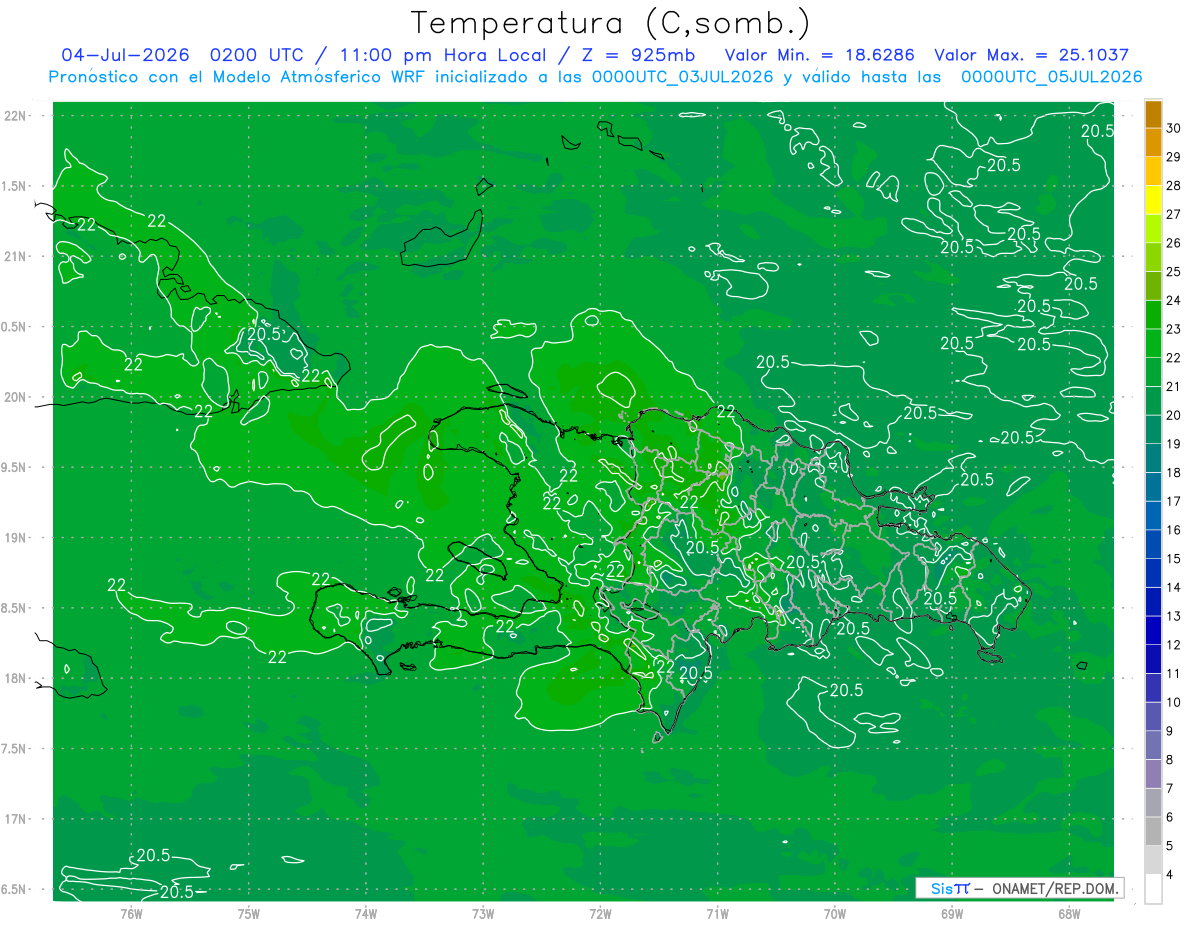Click the '19N' latitude axis label
The height and width of the screenshot is (927, 1200).
pos(15,537)
